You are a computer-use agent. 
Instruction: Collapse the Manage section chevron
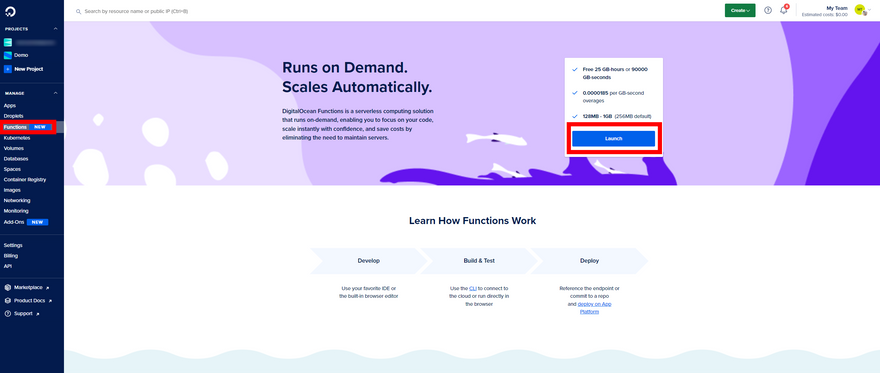(56, 93)
